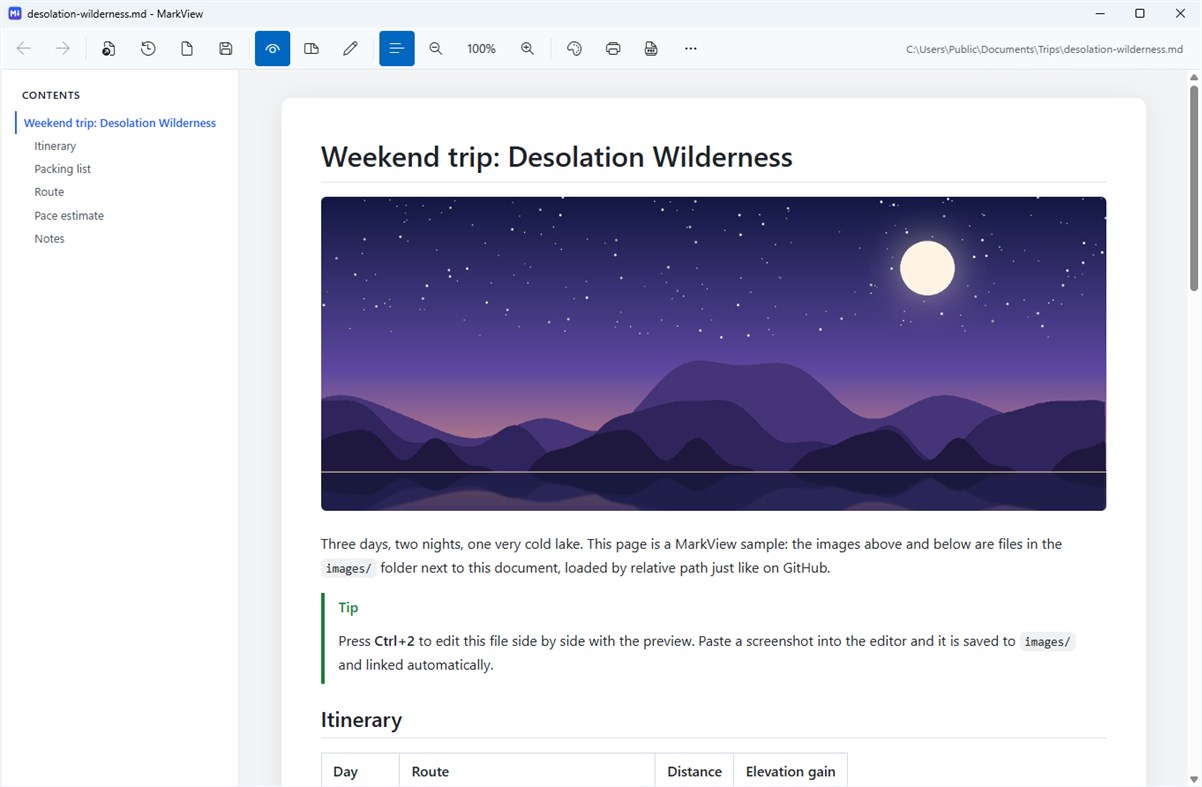
Task: Switch to preview-only mode eye icon
Action: 272,48
